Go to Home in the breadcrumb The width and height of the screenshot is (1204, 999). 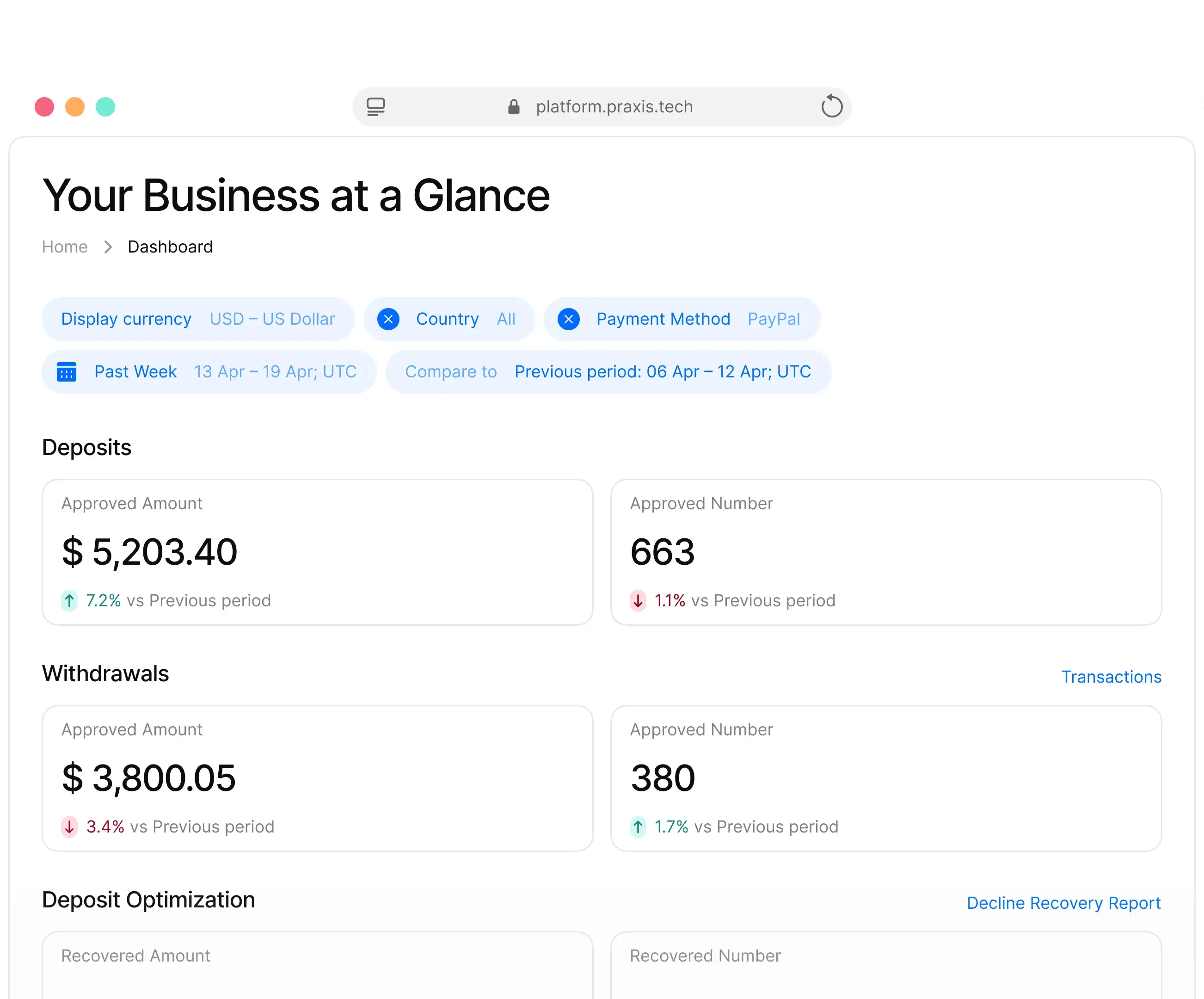click(x=65, y=247)
